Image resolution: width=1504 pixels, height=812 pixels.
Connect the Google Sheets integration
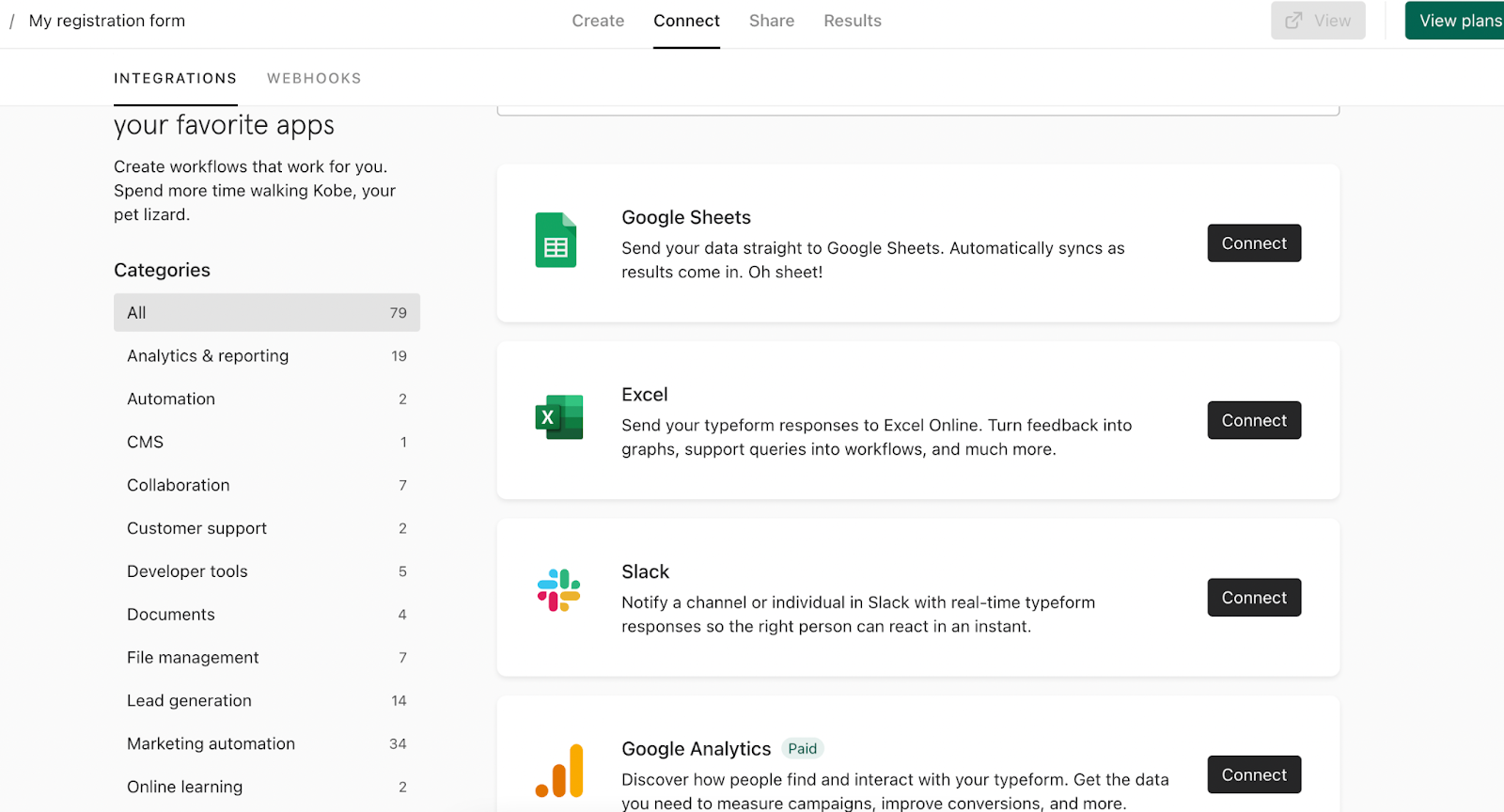(x=1254, y=243)
